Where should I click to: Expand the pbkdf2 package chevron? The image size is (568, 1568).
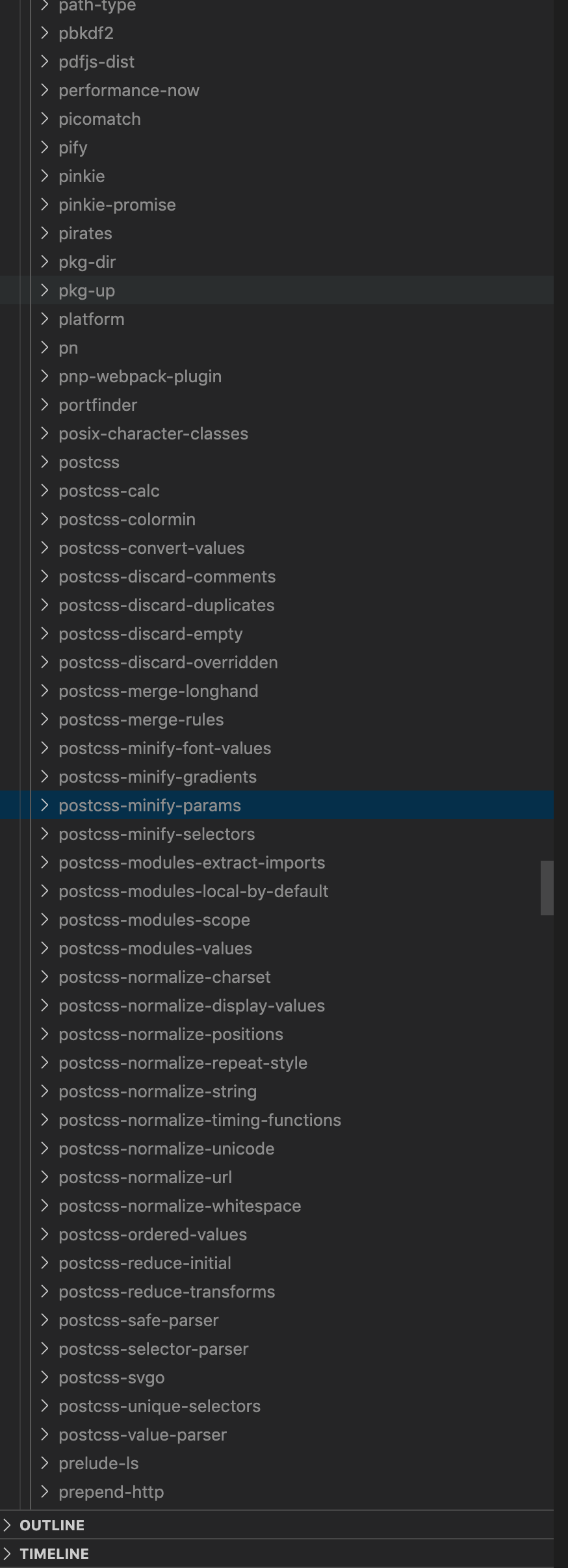(x=44, y=33)
